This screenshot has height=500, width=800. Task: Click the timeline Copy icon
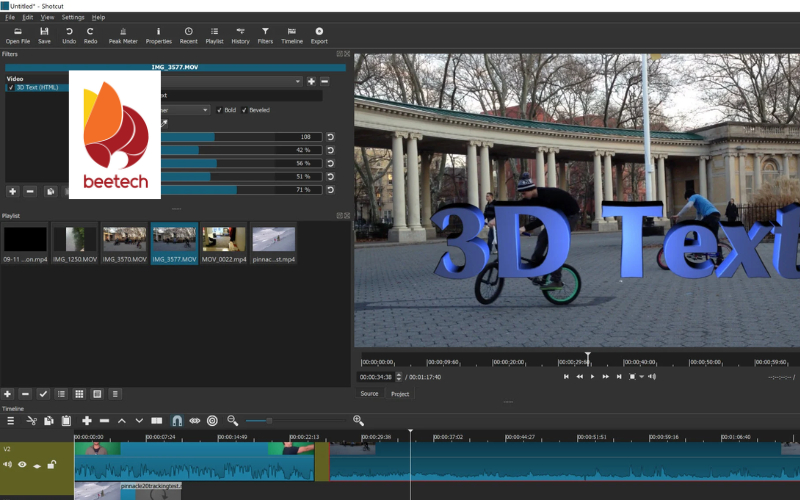pos(48,421)
